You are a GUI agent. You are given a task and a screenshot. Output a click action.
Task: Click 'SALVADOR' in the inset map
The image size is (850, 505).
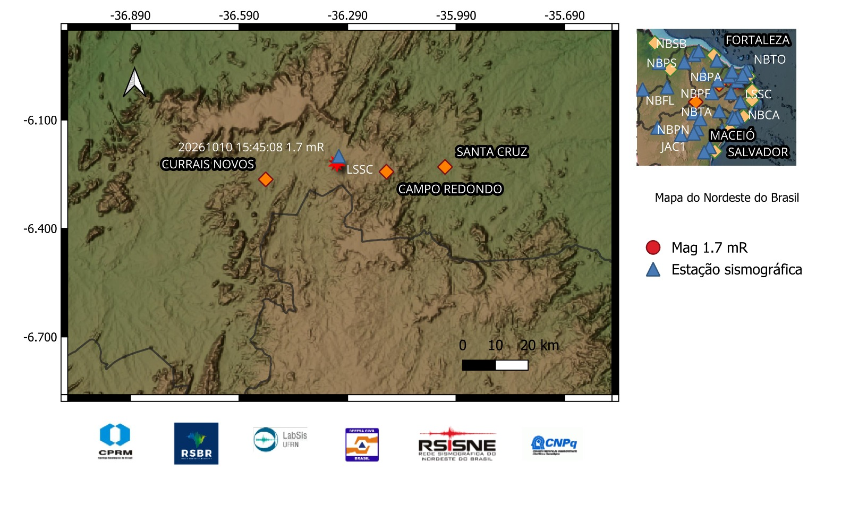coord(757,152)
